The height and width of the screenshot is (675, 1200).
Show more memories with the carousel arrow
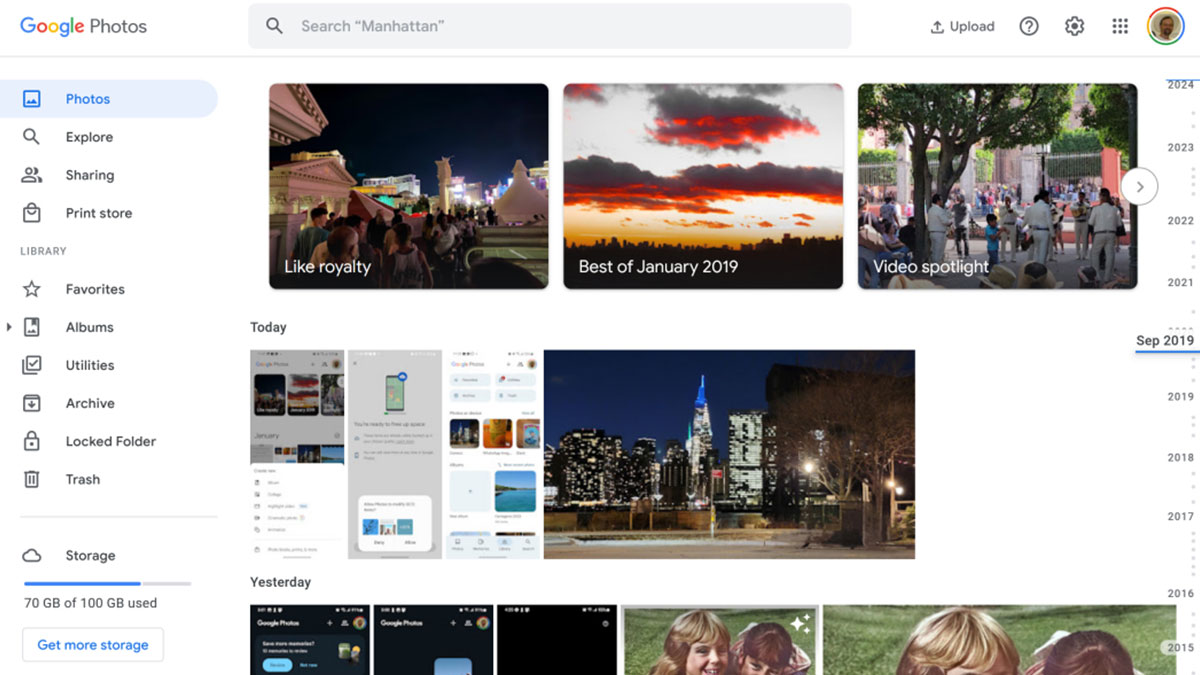coord(1139,186)
